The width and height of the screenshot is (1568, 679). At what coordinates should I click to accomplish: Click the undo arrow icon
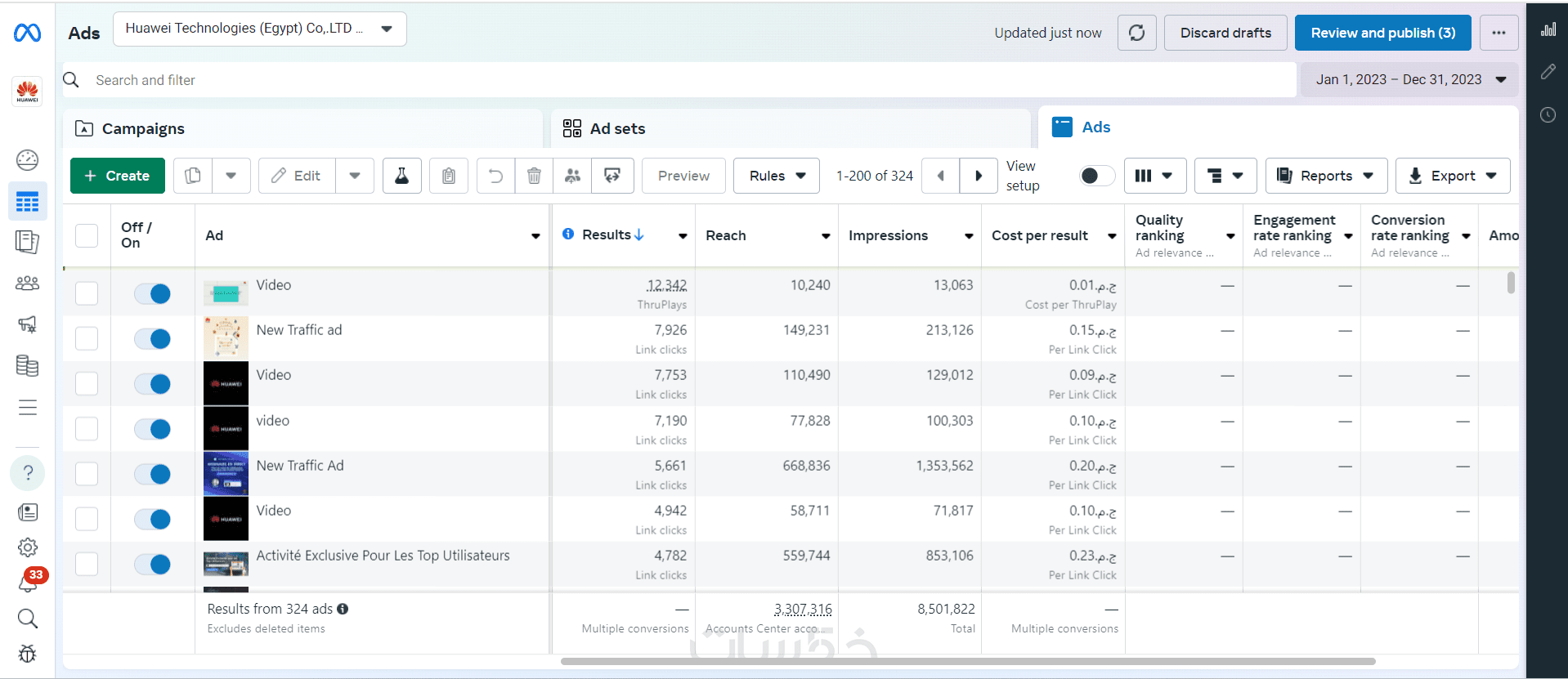(x=495, y=176)
